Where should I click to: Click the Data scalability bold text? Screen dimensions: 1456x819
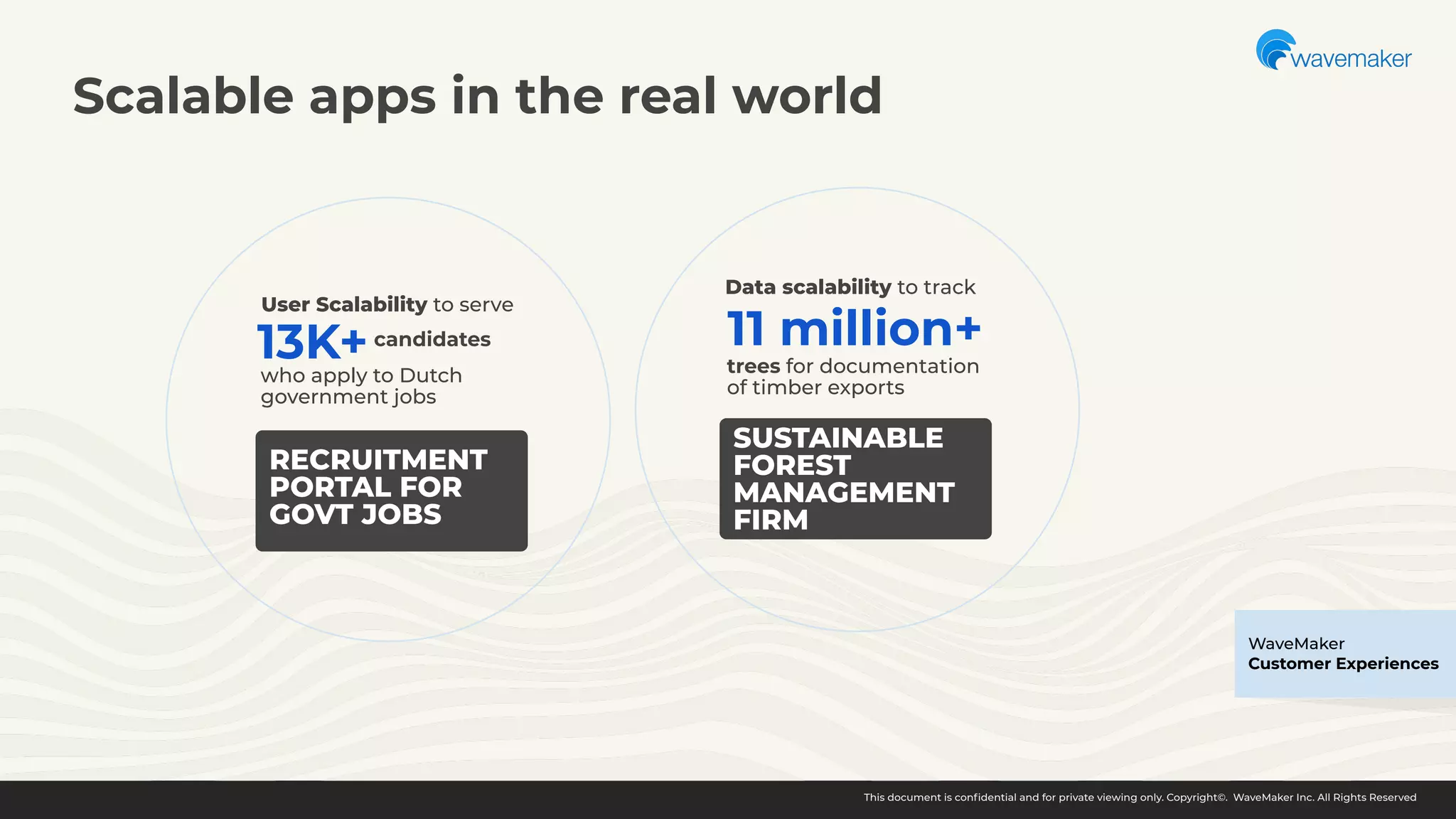click(808, 287)
